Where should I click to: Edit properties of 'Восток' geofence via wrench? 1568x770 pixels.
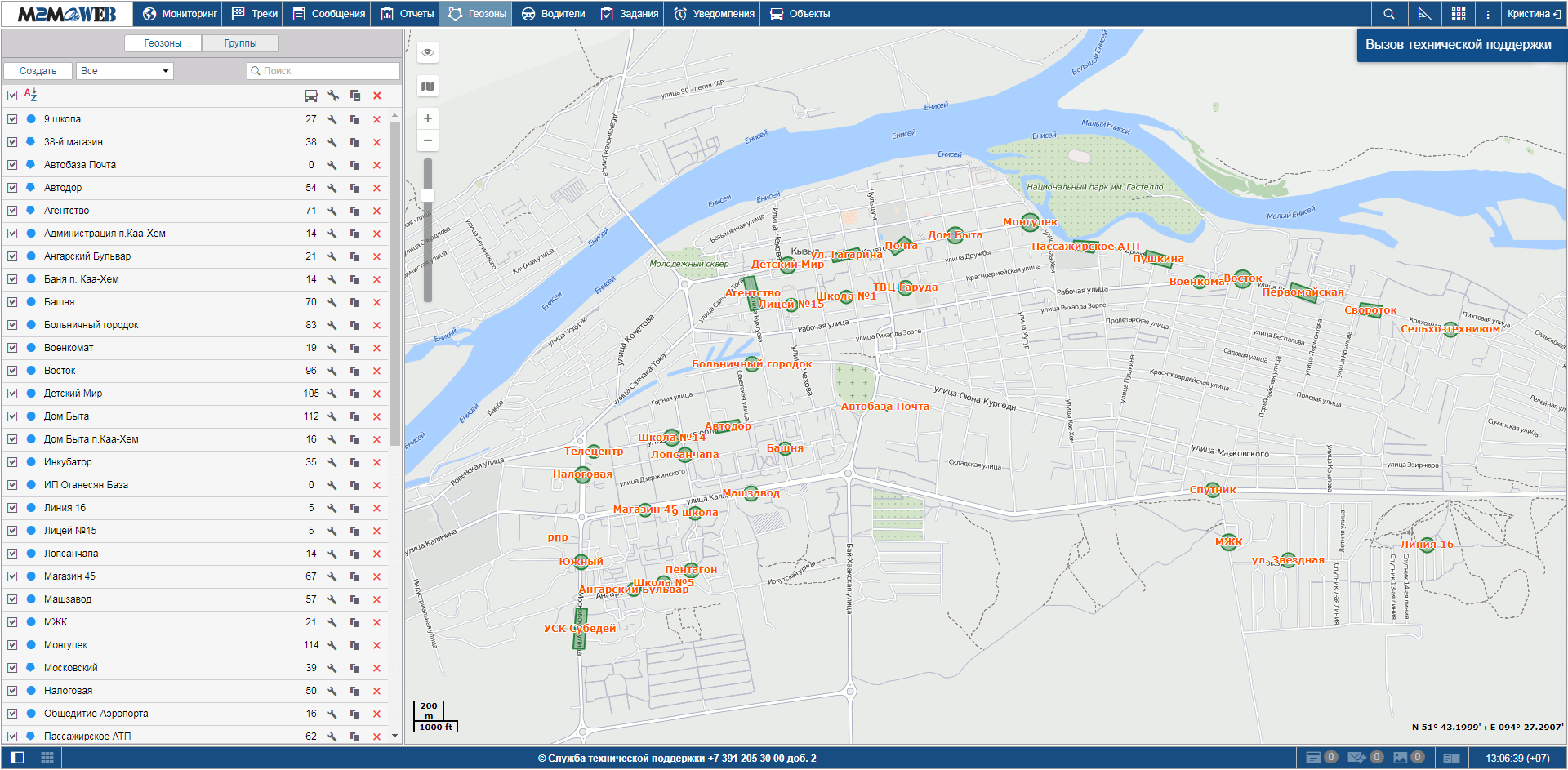coord(332,371)
